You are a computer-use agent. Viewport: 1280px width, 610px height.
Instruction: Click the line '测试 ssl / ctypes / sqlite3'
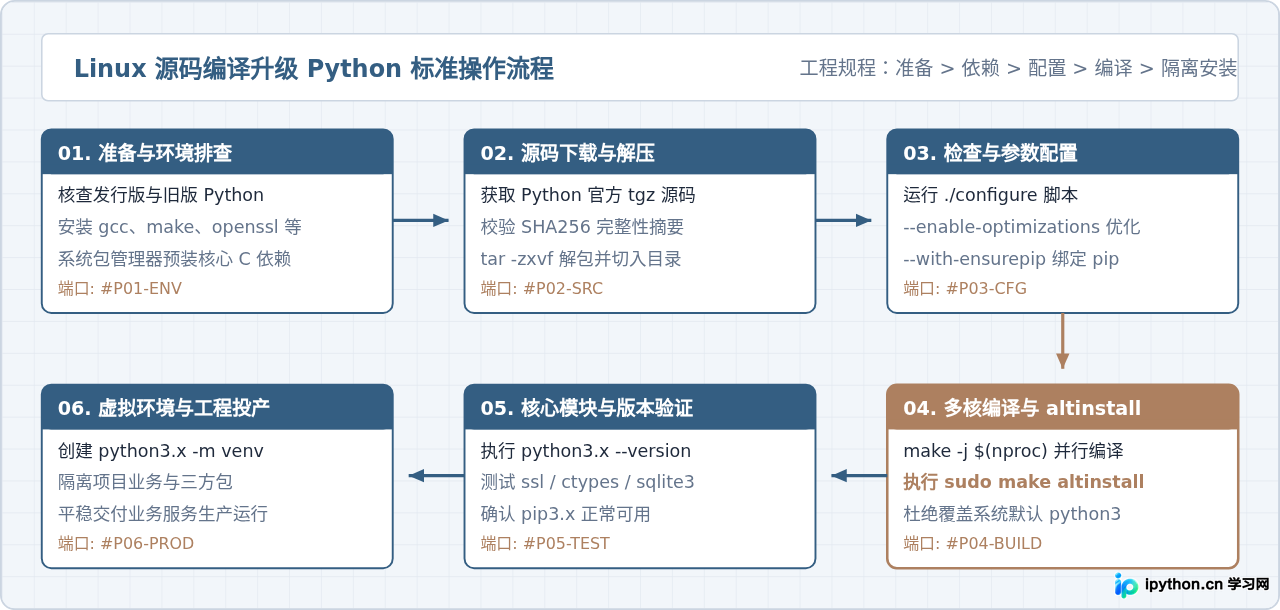588,482
